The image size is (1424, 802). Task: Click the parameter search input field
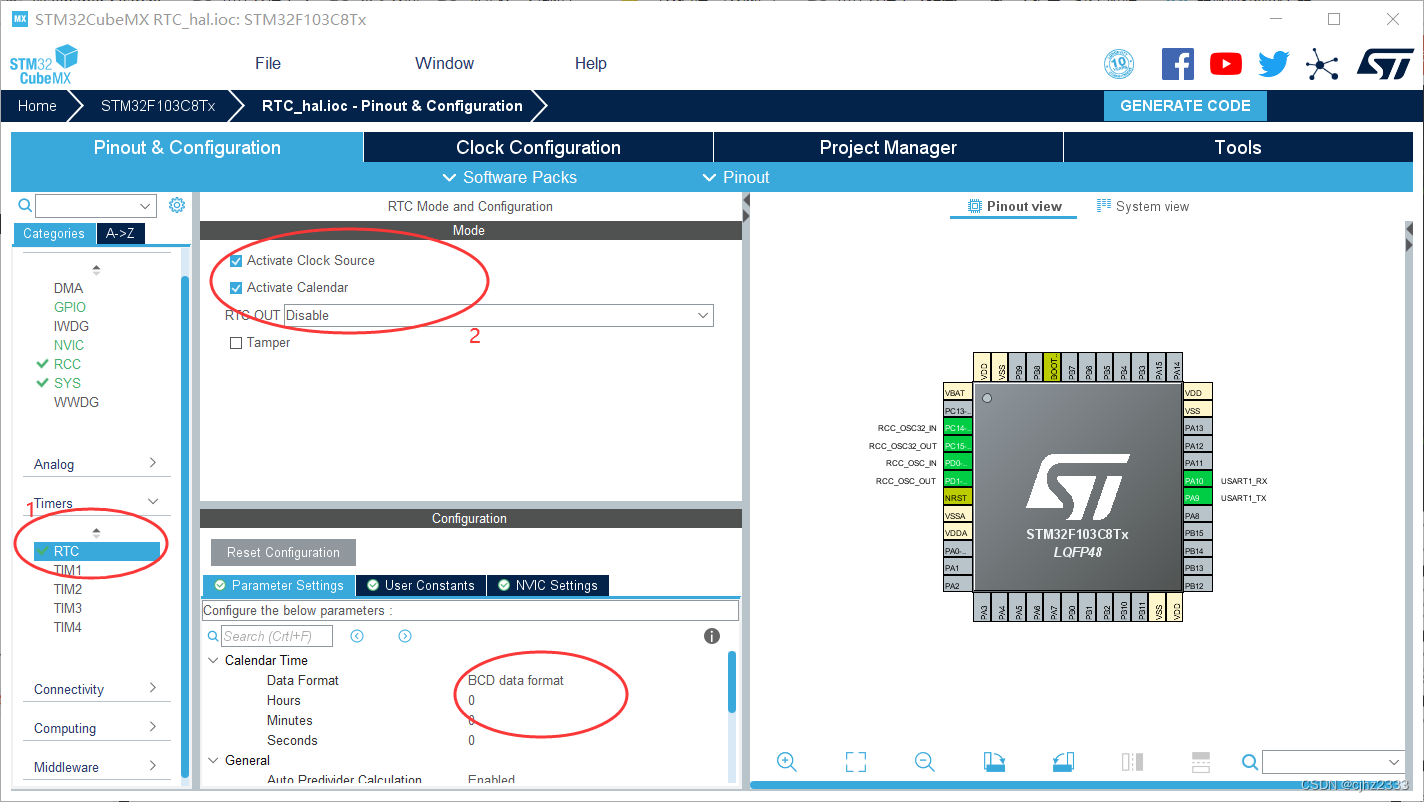[276, 636]
